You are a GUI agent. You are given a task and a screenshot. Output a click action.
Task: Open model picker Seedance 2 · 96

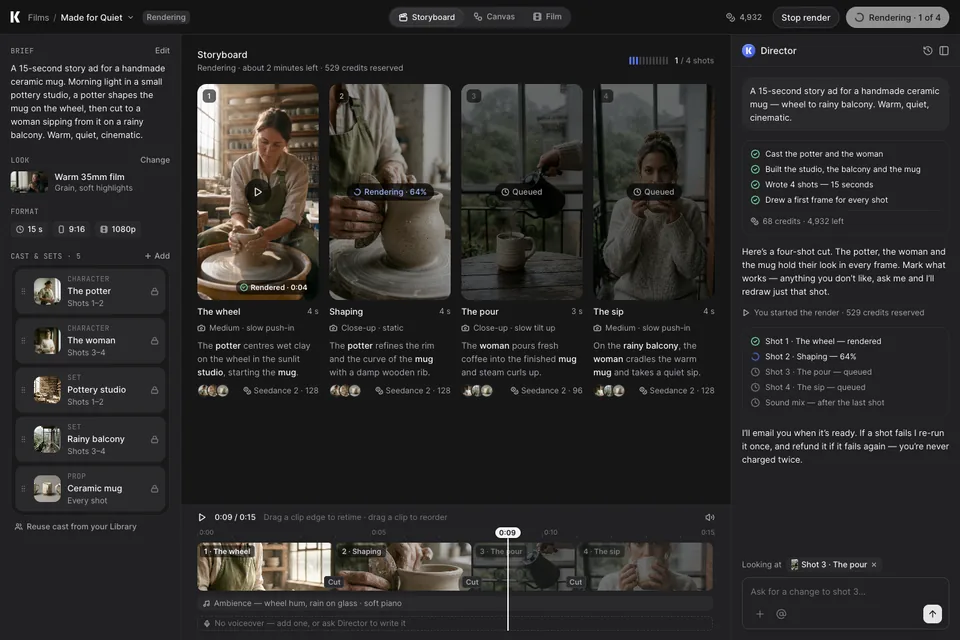546,391
